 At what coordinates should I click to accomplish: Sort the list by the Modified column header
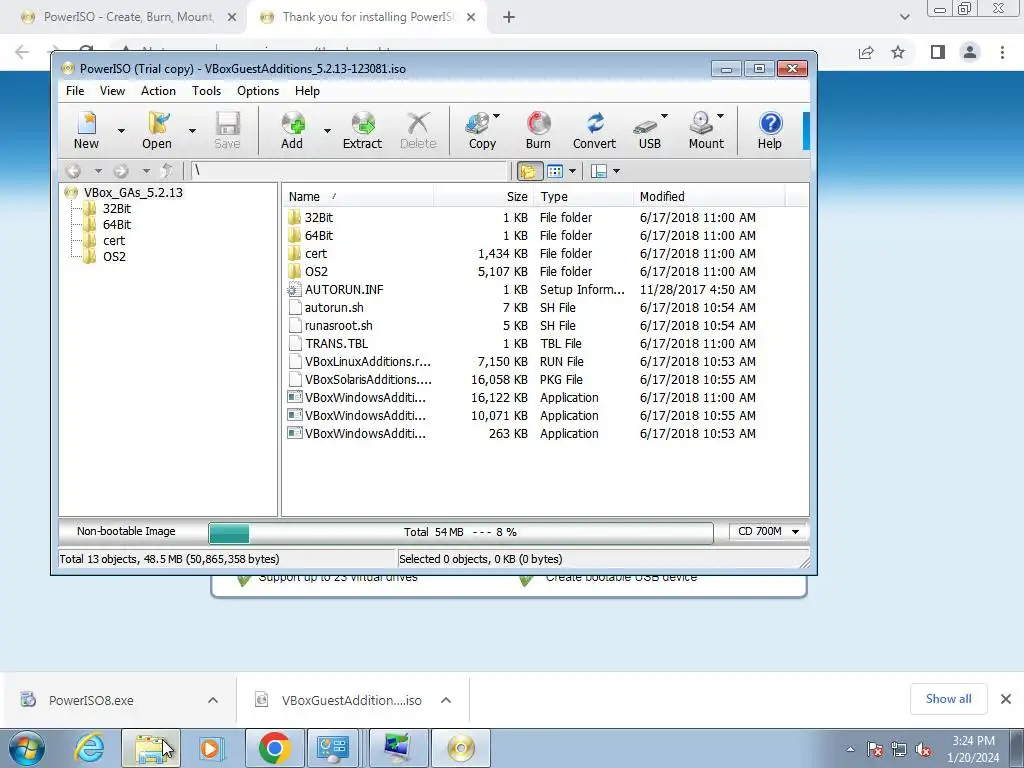pos(709,197)
